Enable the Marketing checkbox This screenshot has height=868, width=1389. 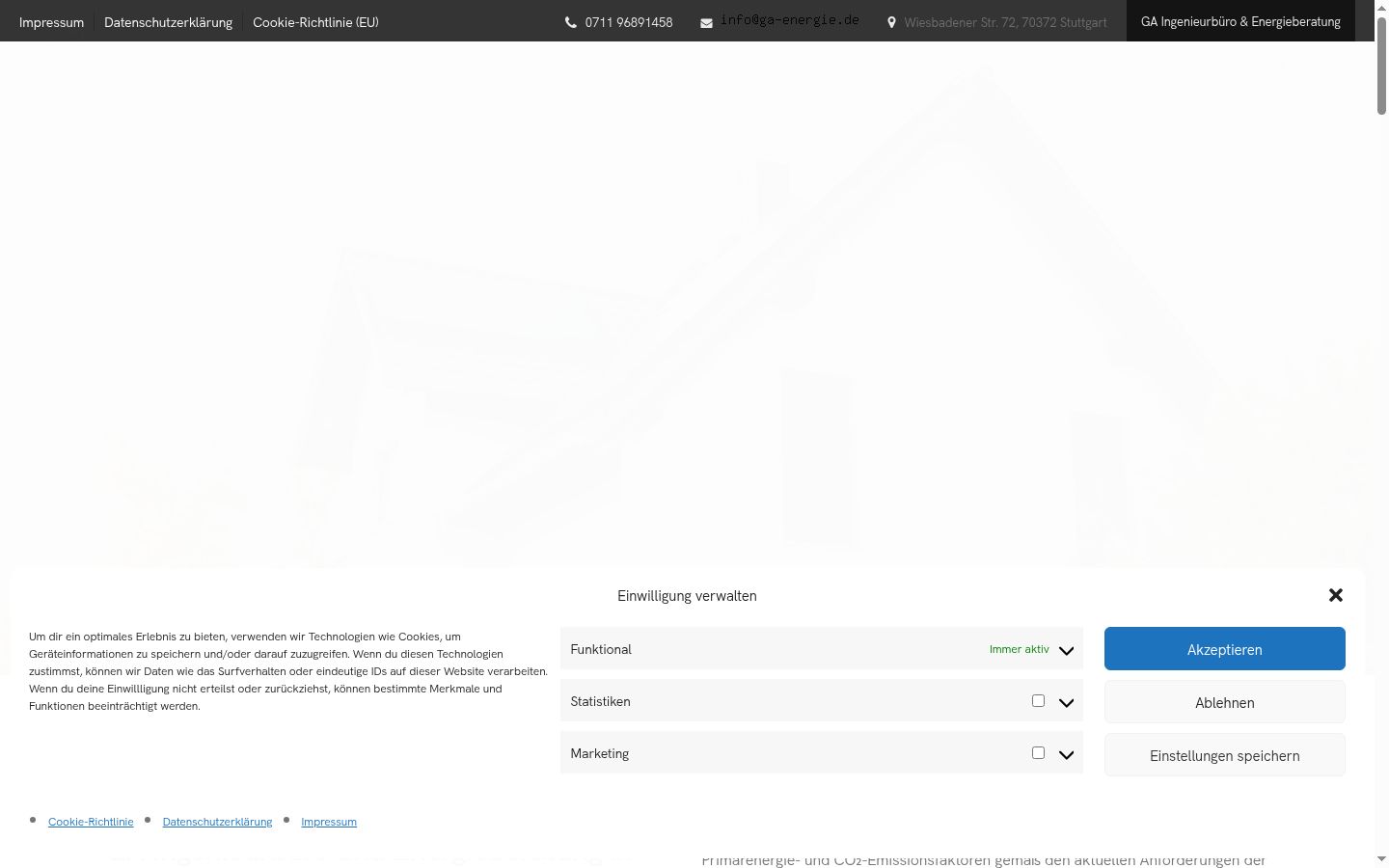1038,752
